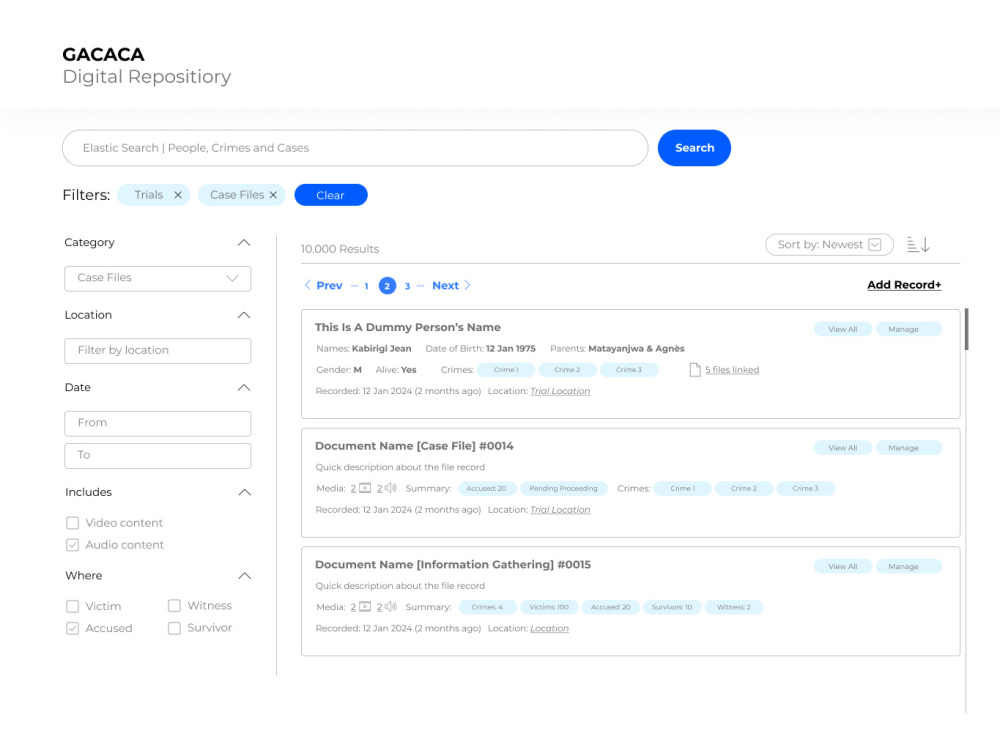Click the Crimes: 4 summary tag
1000x750 pixels.
point(487,607)
